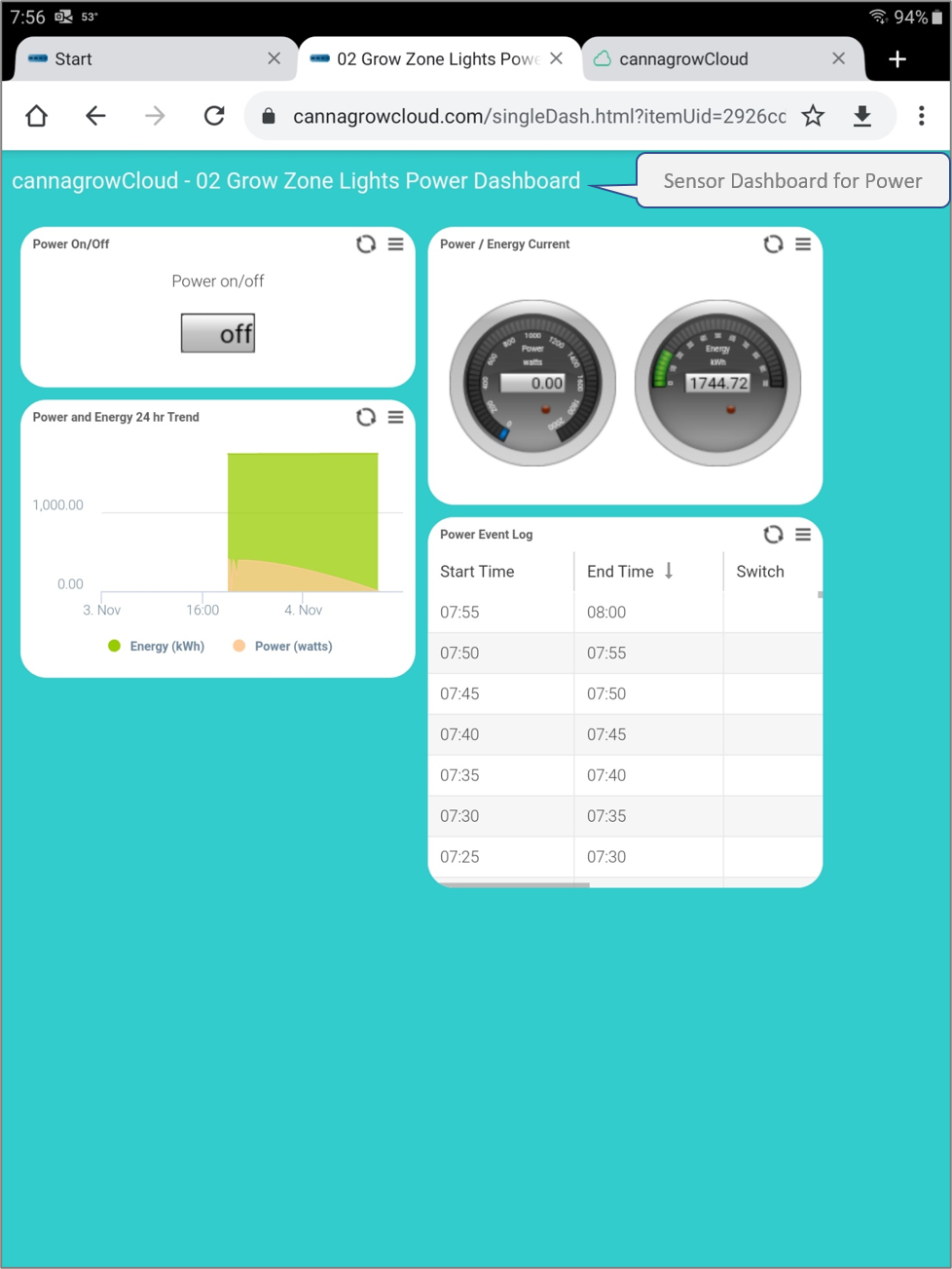Click the Start Time column header

click(x=477, y=572)
